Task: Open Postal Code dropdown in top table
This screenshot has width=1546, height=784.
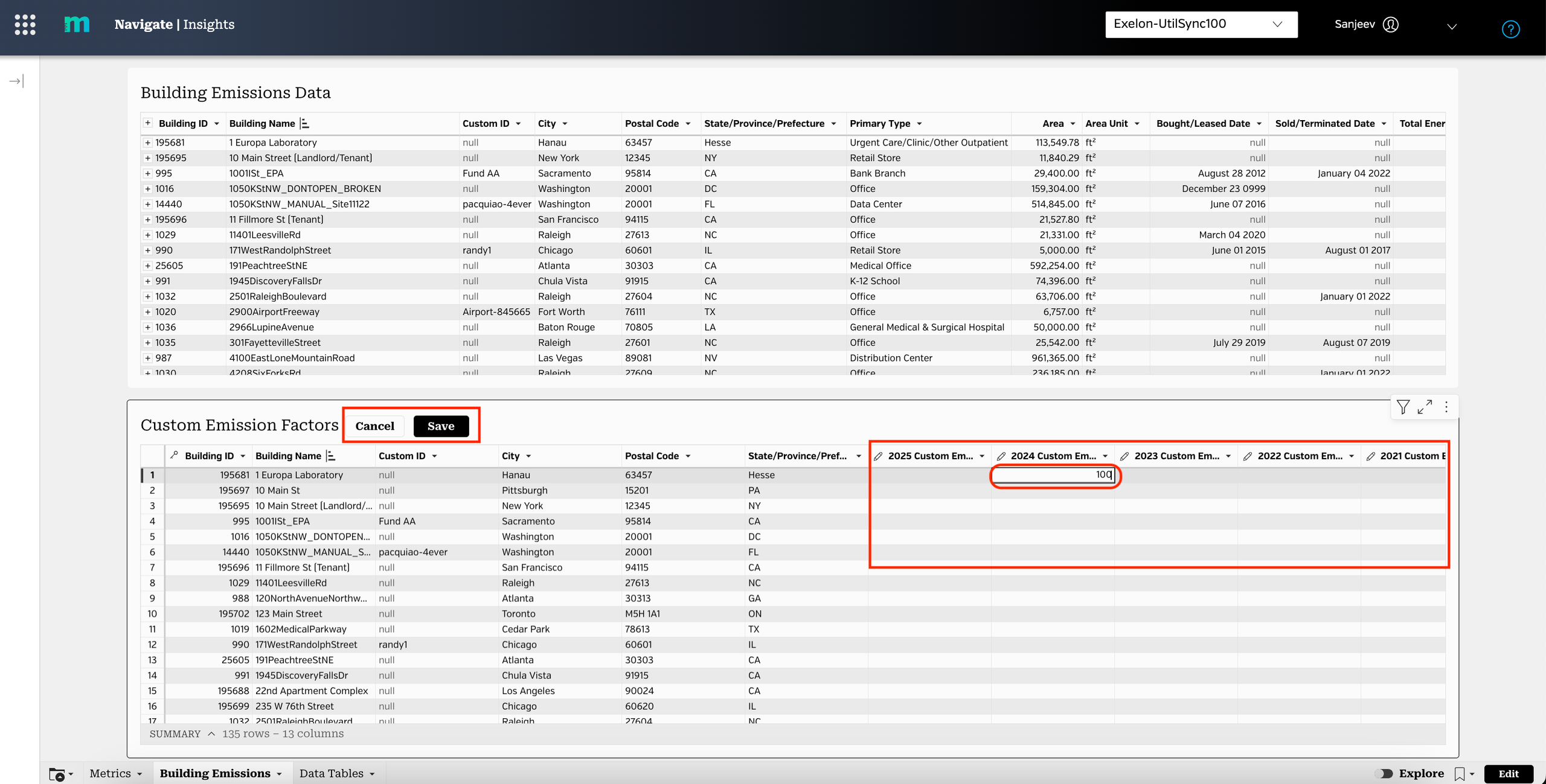Action: (688, 124)
